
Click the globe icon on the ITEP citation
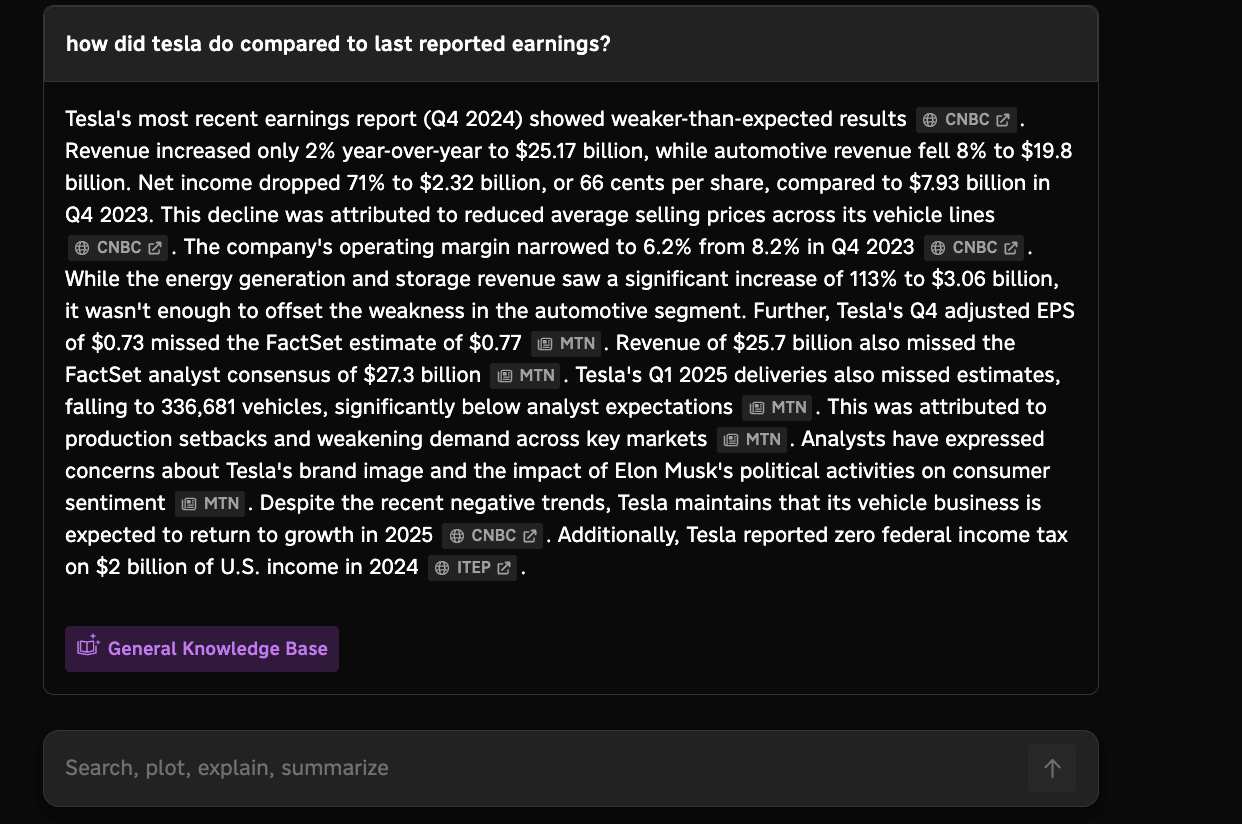point(443,568)
